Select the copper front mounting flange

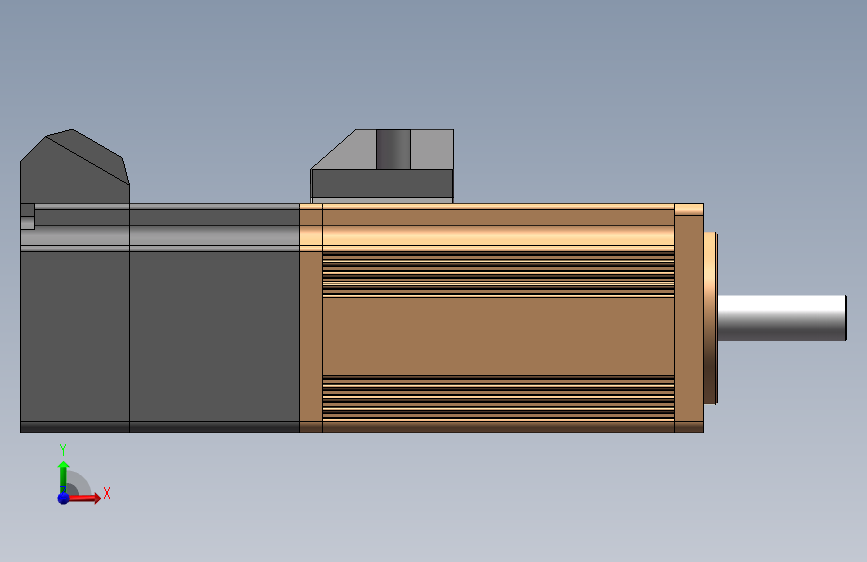point(689,318)
